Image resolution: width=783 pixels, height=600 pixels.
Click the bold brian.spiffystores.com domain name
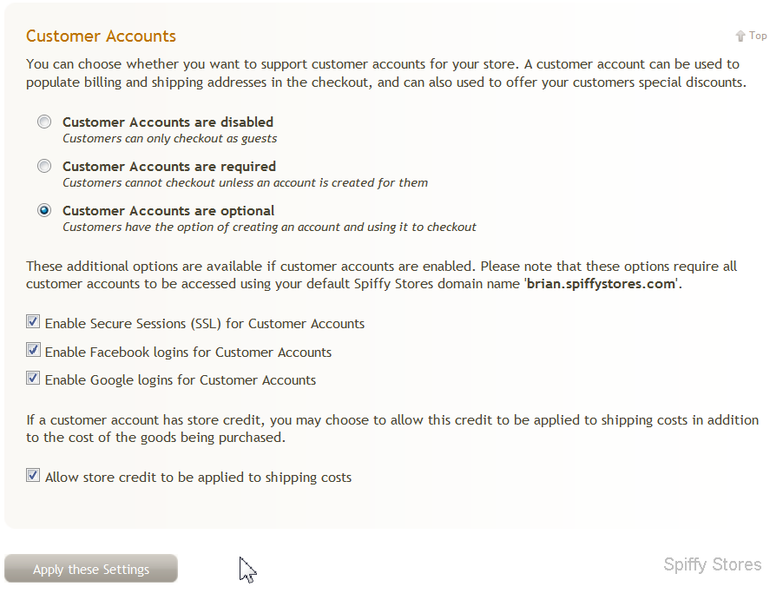tap(601, 284)
